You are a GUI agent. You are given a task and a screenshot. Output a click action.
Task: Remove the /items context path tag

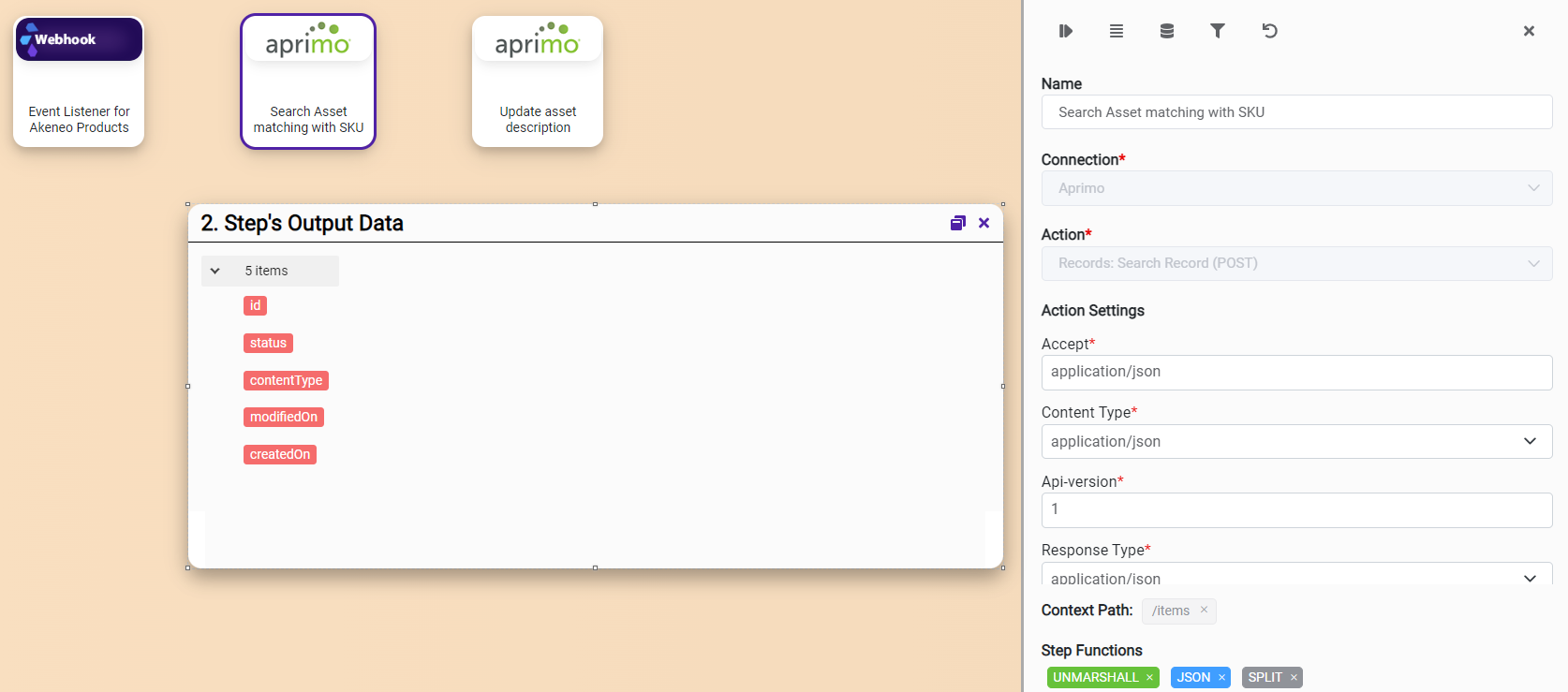tap(1204, 610)
